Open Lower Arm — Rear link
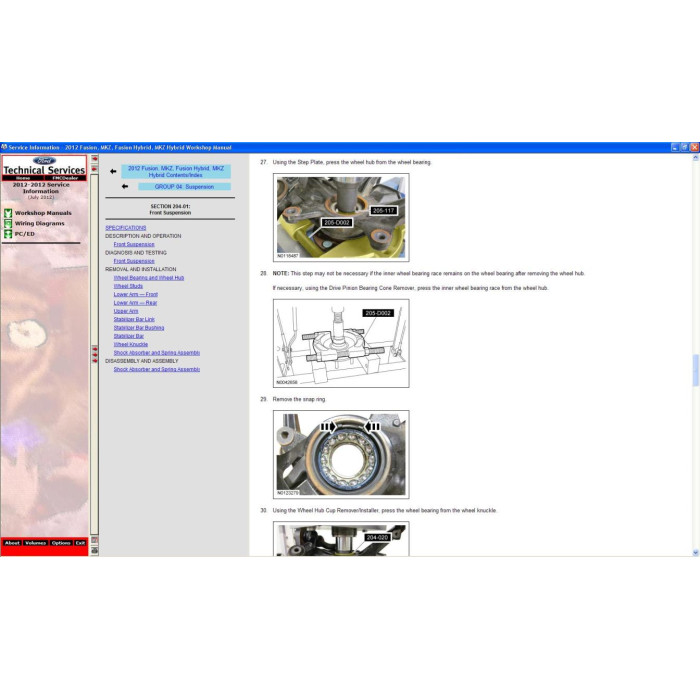The height and width of the screenshot is (700, 700). coord(135,303)
